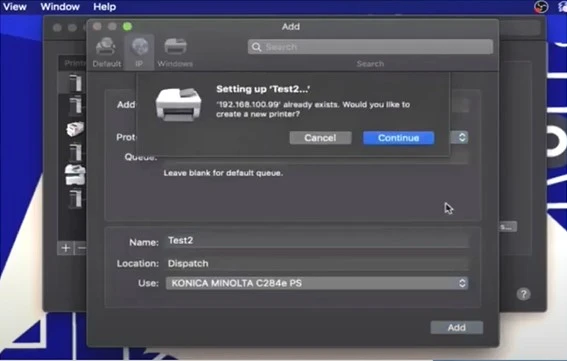Open the View menu

coord(14,7)
